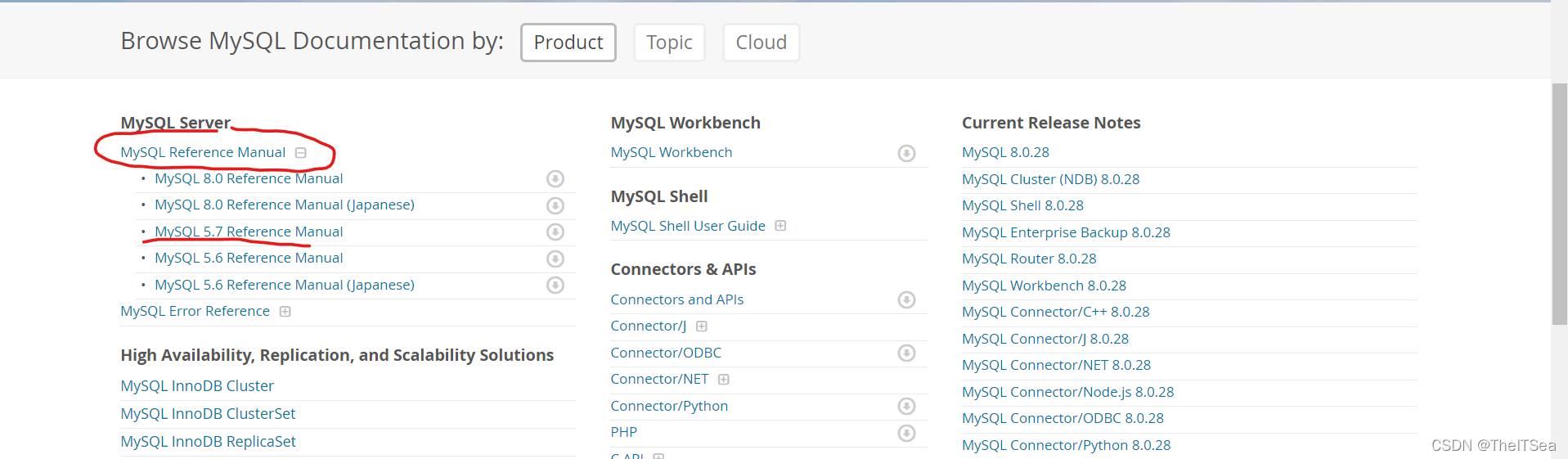Click download icon for MySQL 8.0 Reference Manual (Japanese)
Image resolution: width=1568 pixels, height=459 pixels.
555,205
